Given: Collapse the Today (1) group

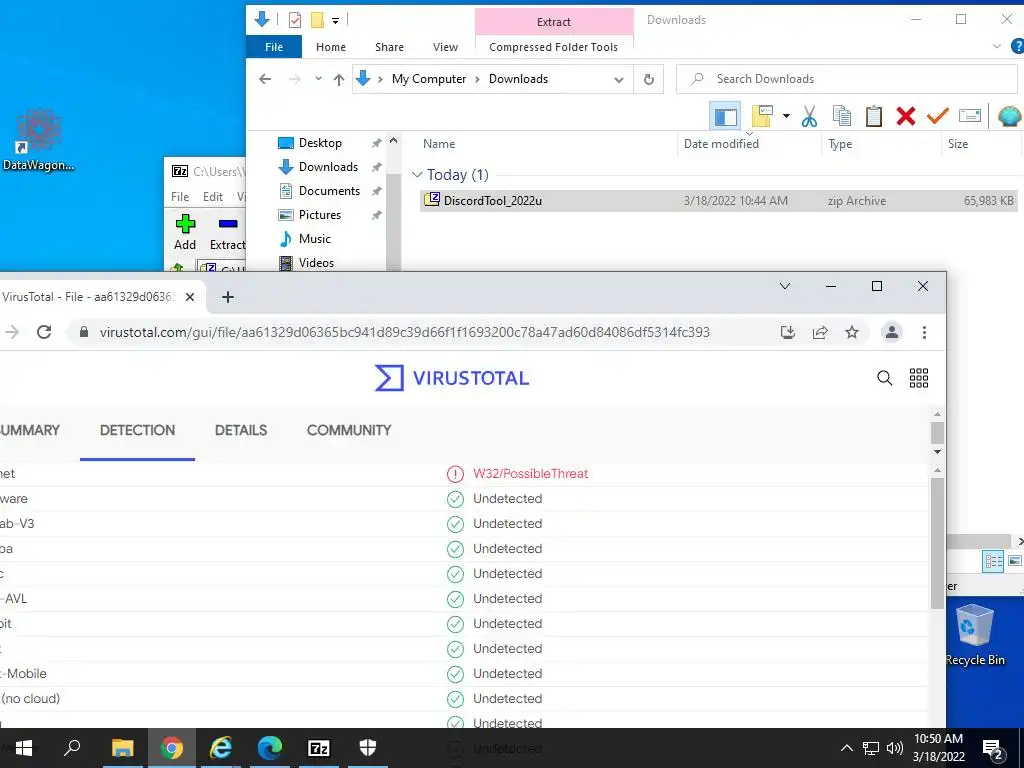Looking at the screenshot, I should pyautogui.click(x=417, y=174).
